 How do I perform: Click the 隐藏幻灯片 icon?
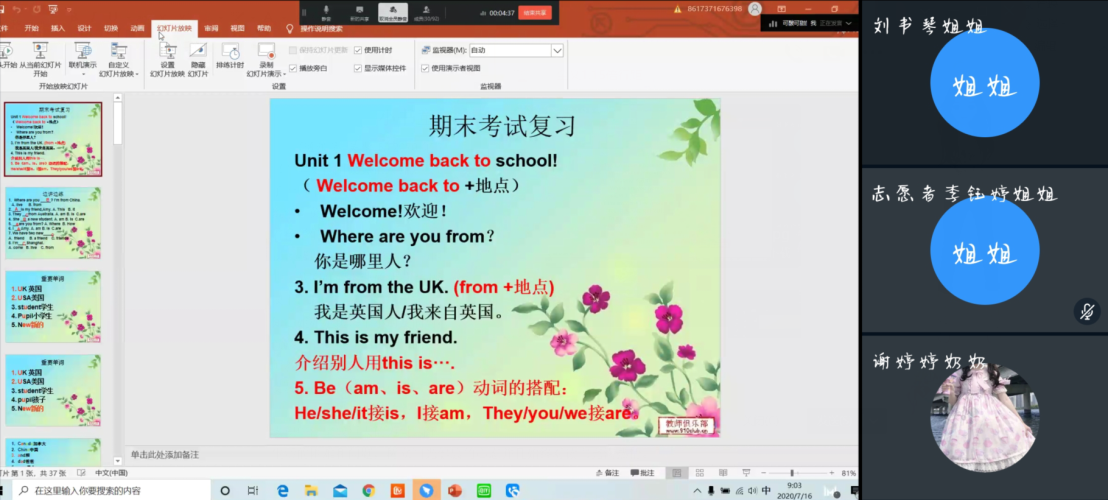pos(198,52)
